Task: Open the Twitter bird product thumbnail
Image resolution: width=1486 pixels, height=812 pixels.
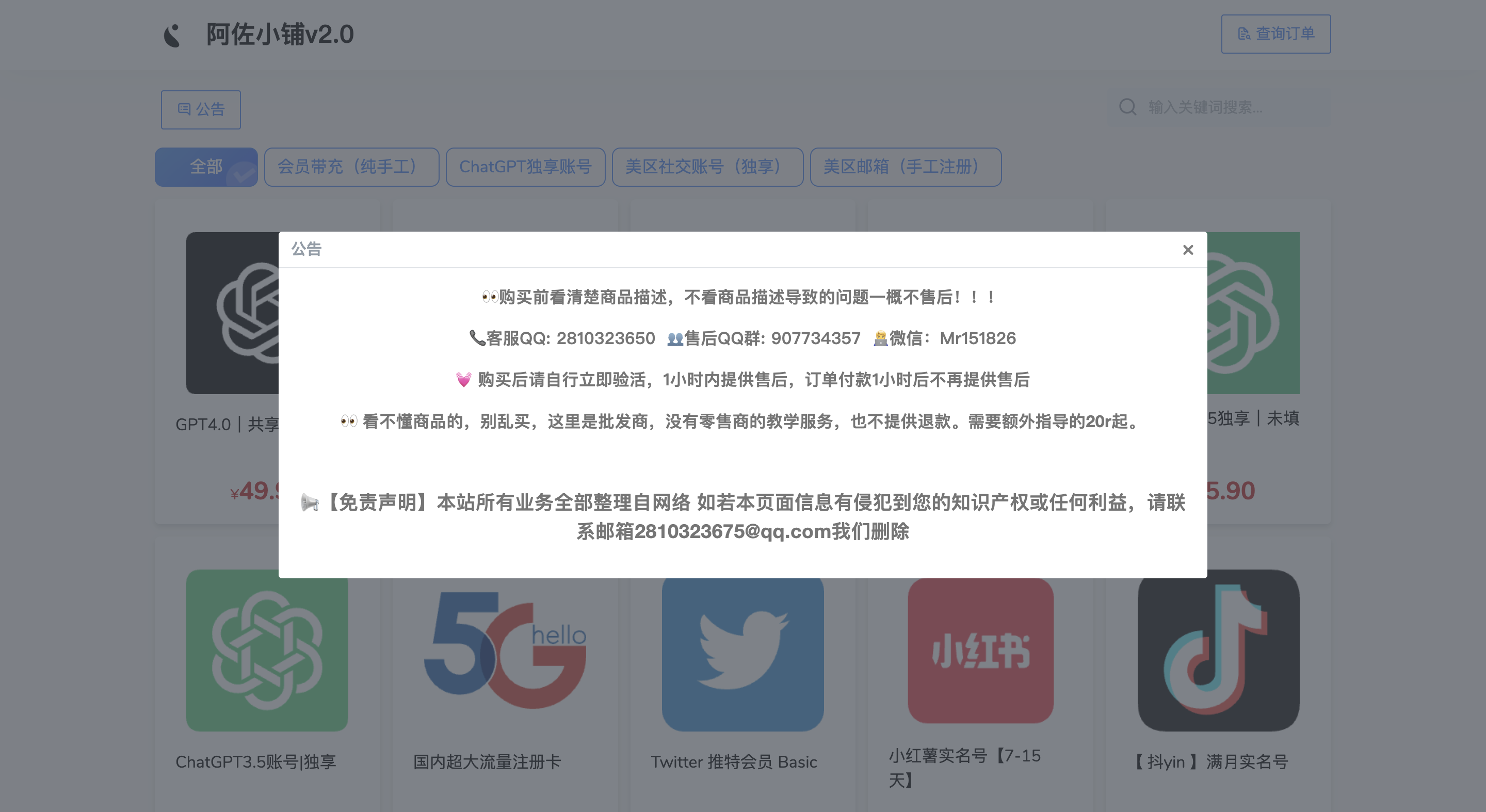Action: [x=742, y=654]
